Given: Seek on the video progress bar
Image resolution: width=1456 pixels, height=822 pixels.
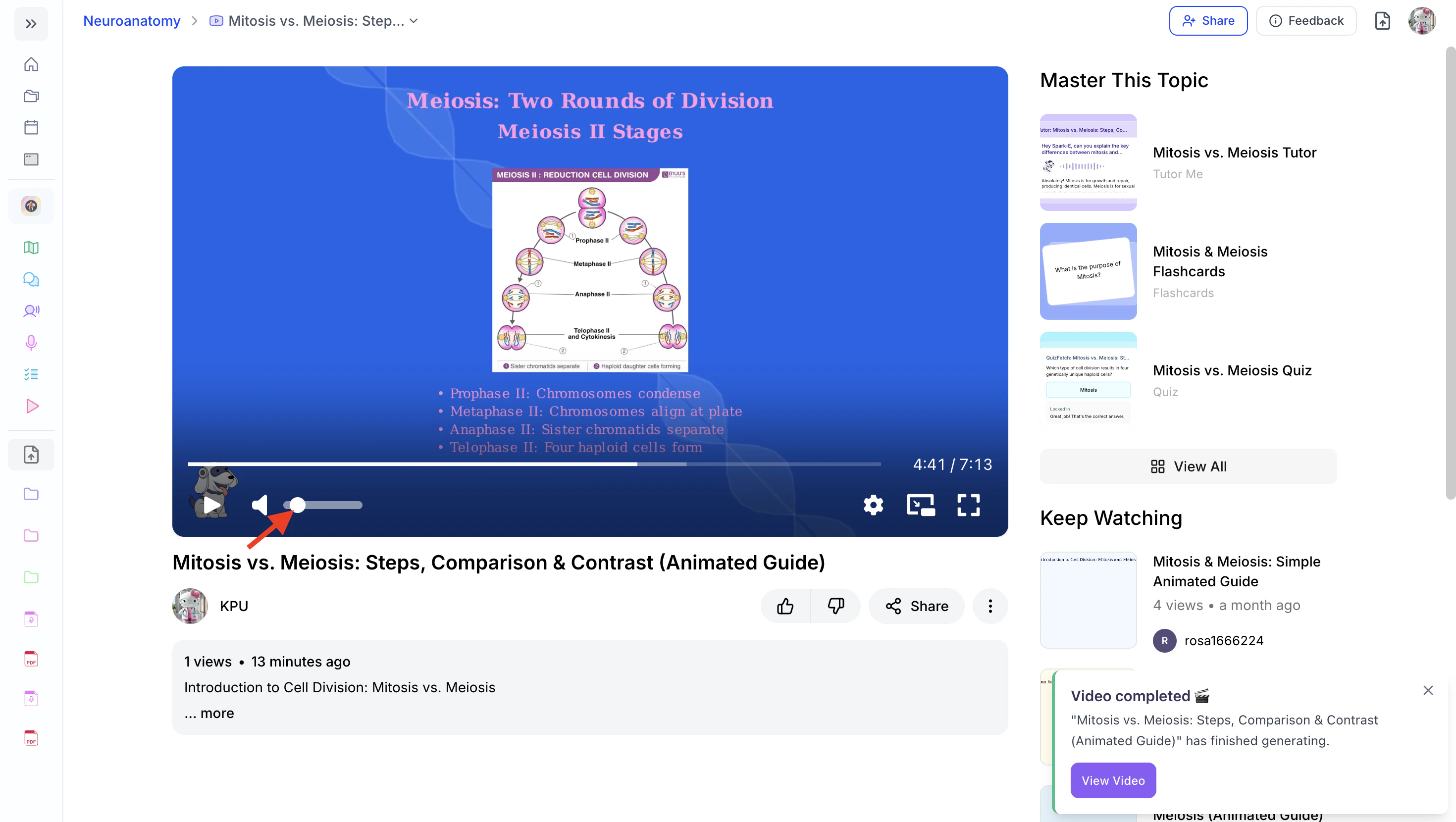Looking at the screenshot, I should 534,464.
